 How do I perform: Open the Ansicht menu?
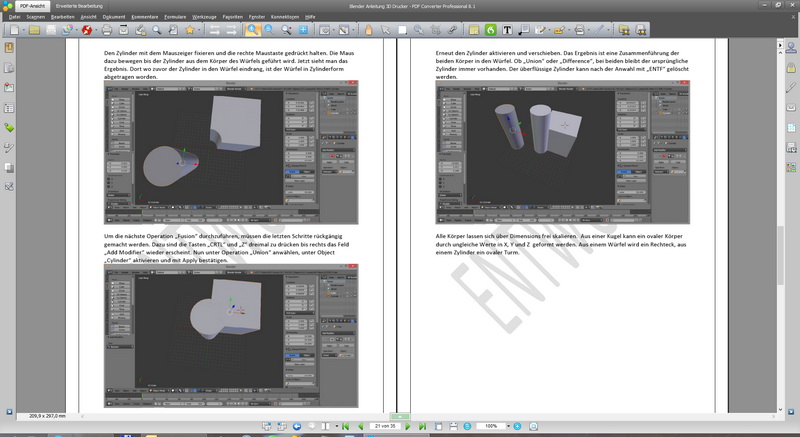click(x=88, y=17)
